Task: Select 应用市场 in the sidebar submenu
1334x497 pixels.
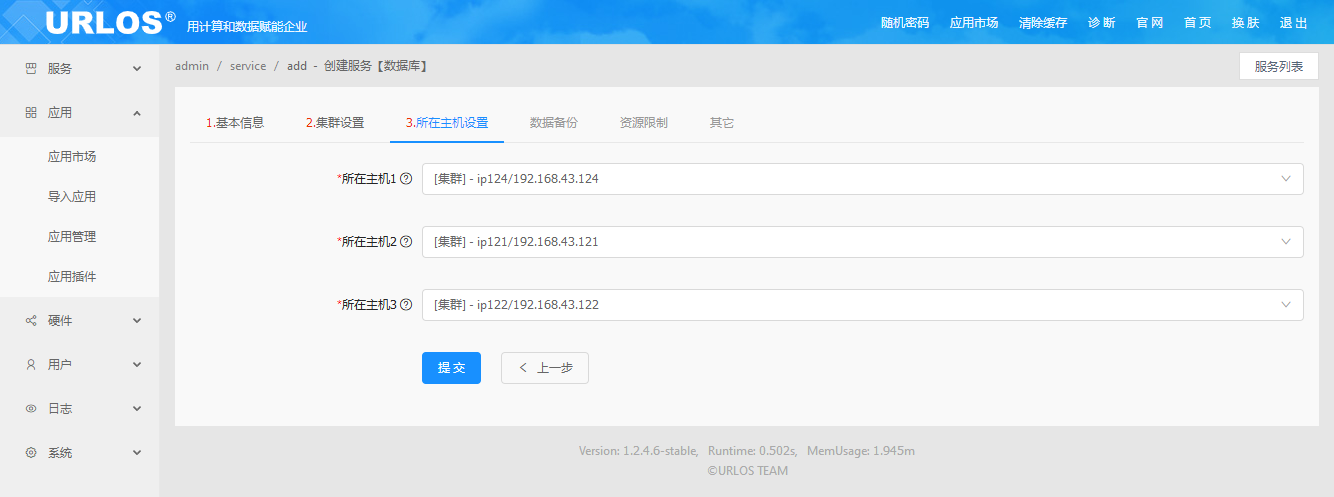Action: 72,157
